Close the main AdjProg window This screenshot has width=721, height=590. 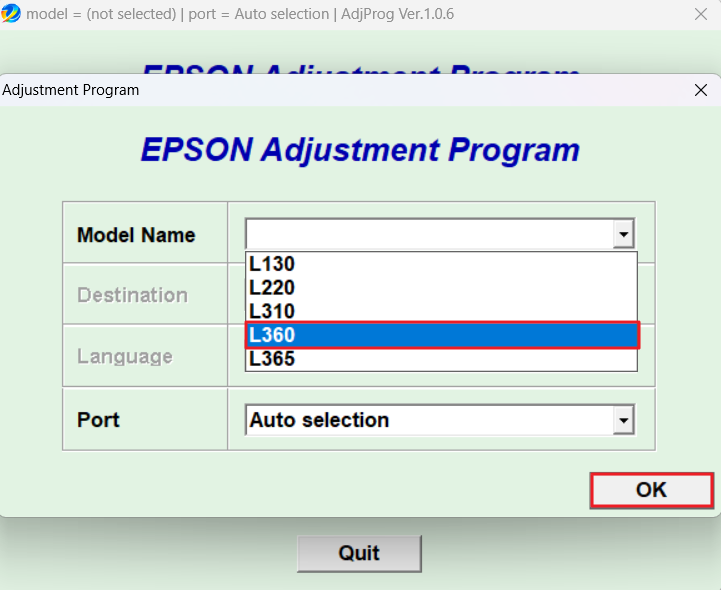pyautogui.click(x=701, y=14)
